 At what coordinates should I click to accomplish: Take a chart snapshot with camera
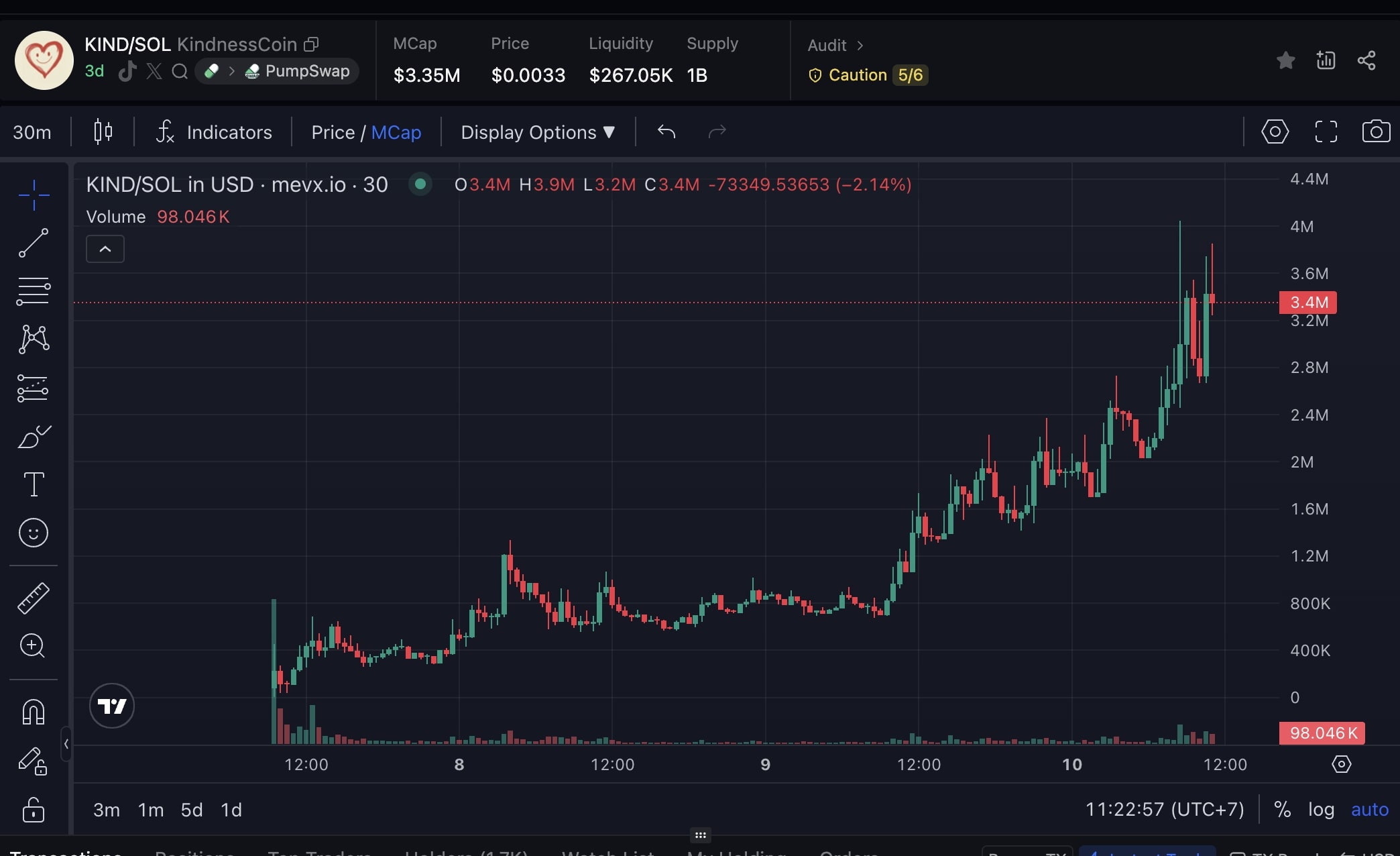(1376, 131)
